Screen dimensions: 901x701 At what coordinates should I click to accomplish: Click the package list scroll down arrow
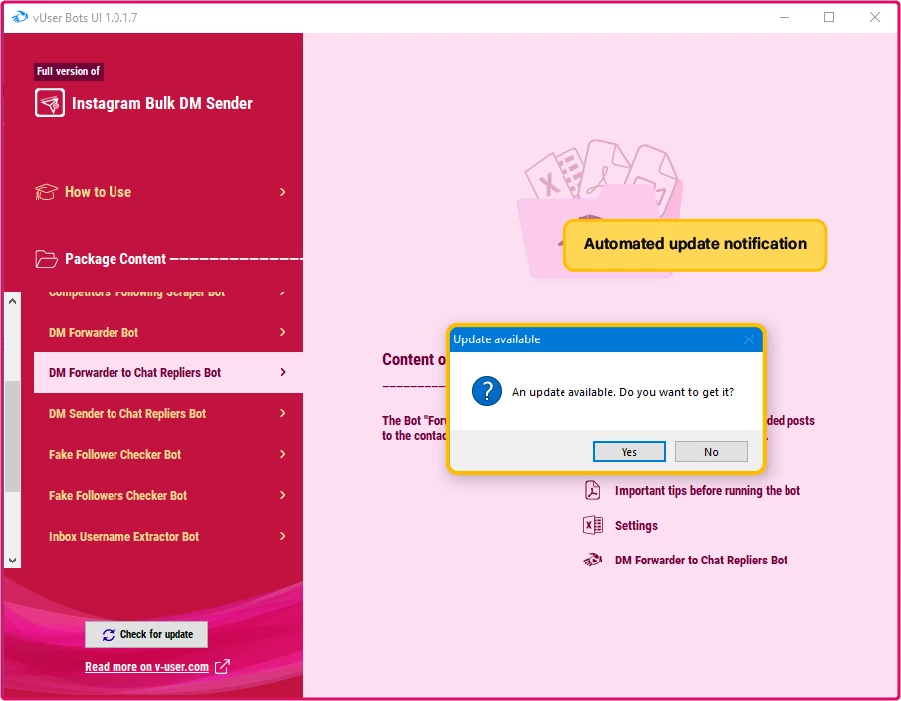[13, 560]
